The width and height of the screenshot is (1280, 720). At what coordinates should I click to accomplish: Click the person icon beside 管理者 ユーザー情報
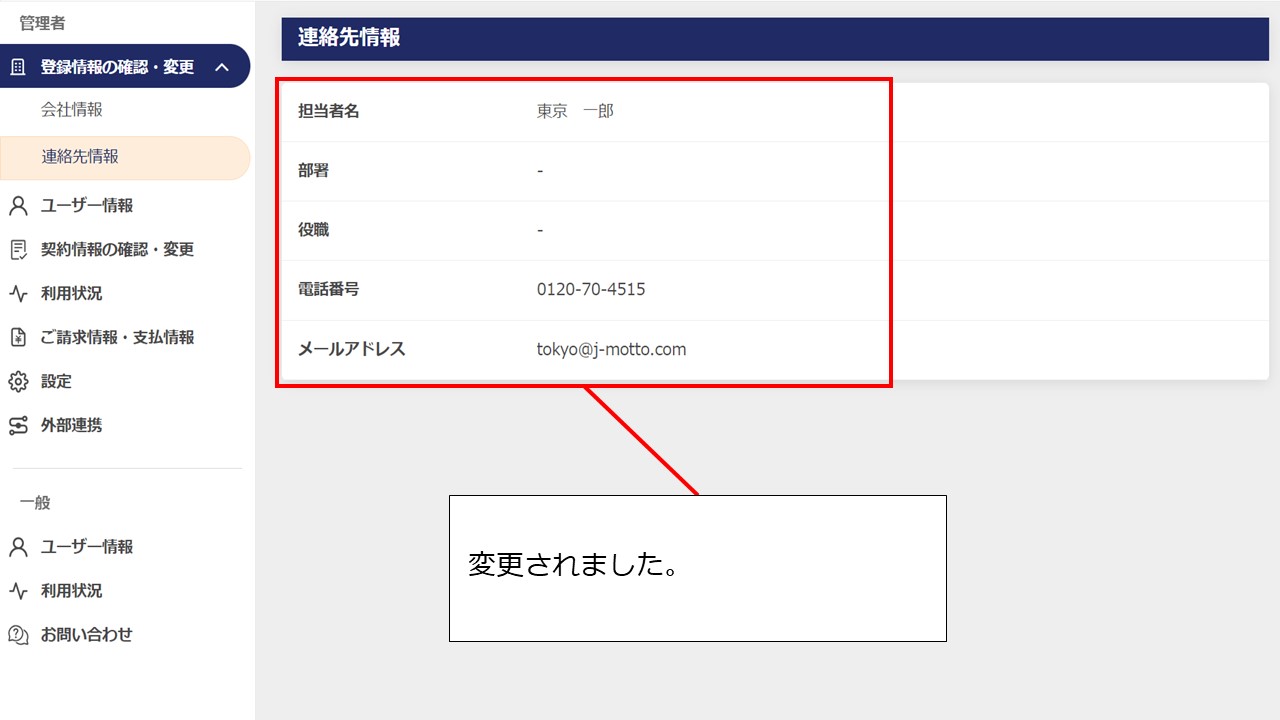point(17,205)
